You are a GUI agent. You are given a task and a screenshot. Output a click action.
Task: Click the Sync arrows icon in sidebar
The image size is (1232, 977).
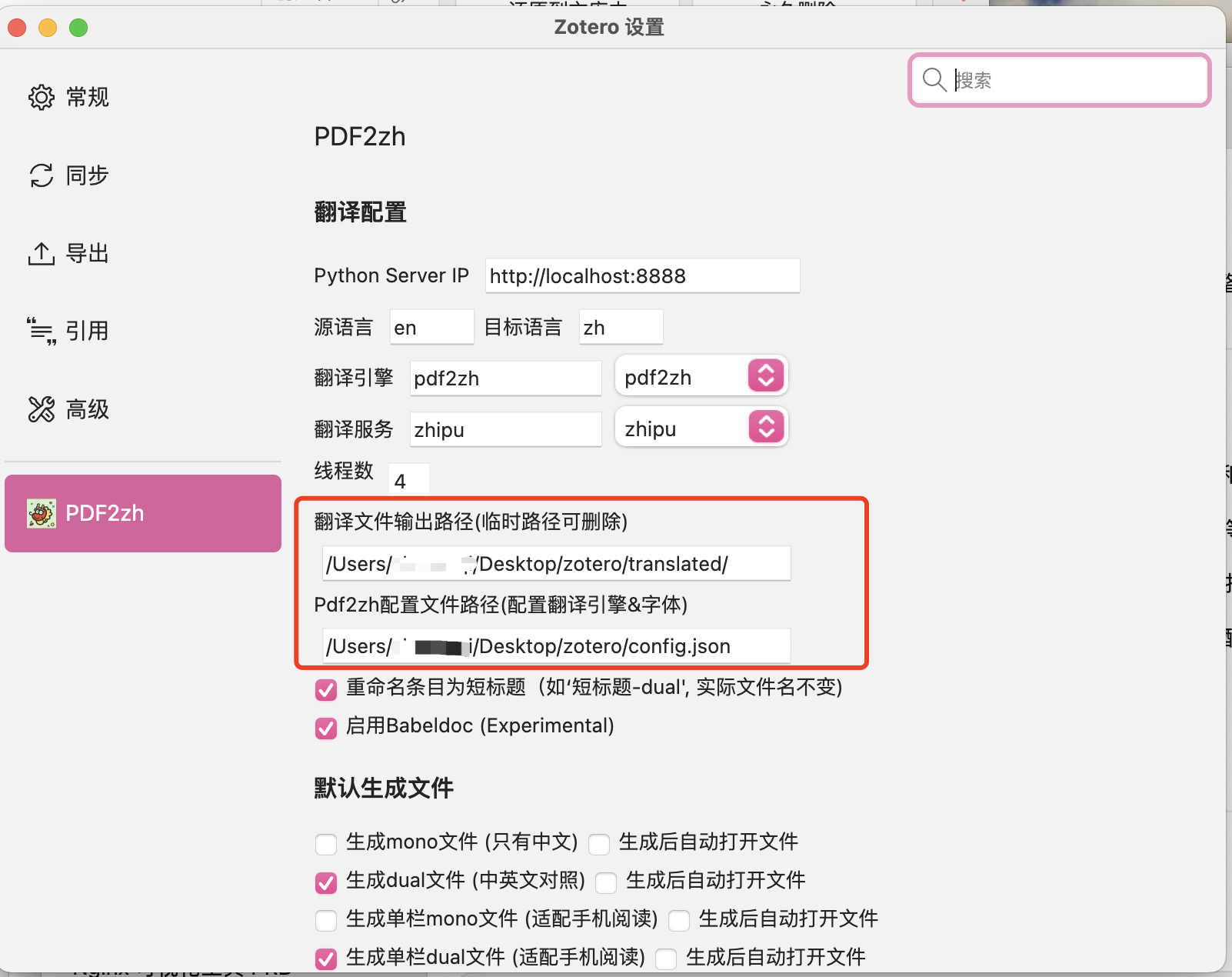pyautogui.click(x=42, y=175)
